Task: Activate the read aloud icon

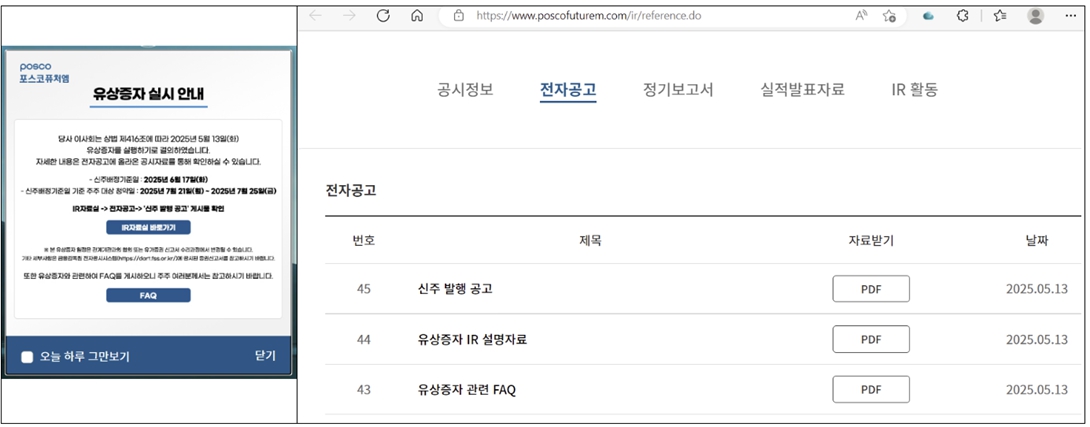Action: (x=861, y=16)
